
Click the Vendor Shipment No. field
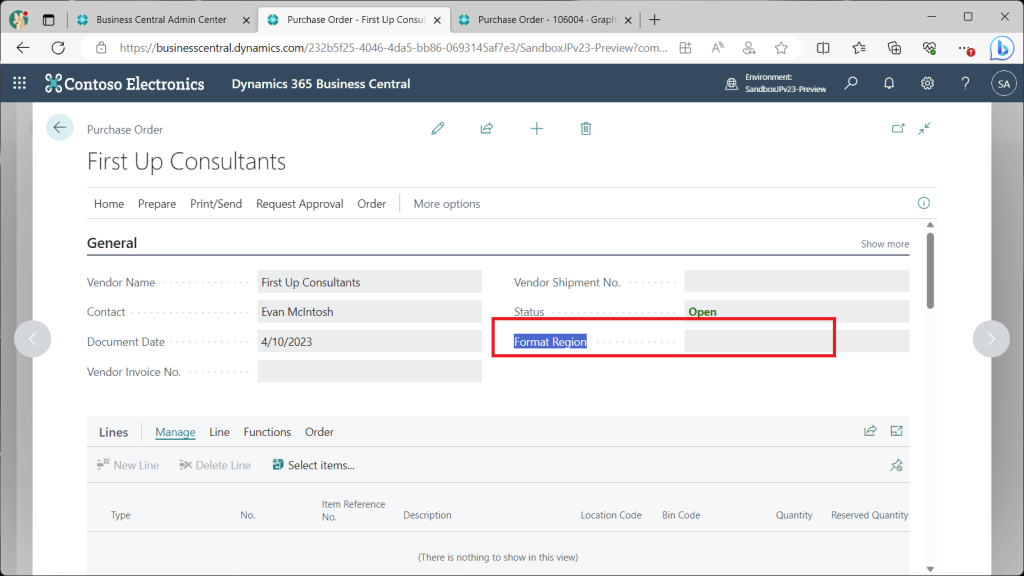[x=797, y=282]
